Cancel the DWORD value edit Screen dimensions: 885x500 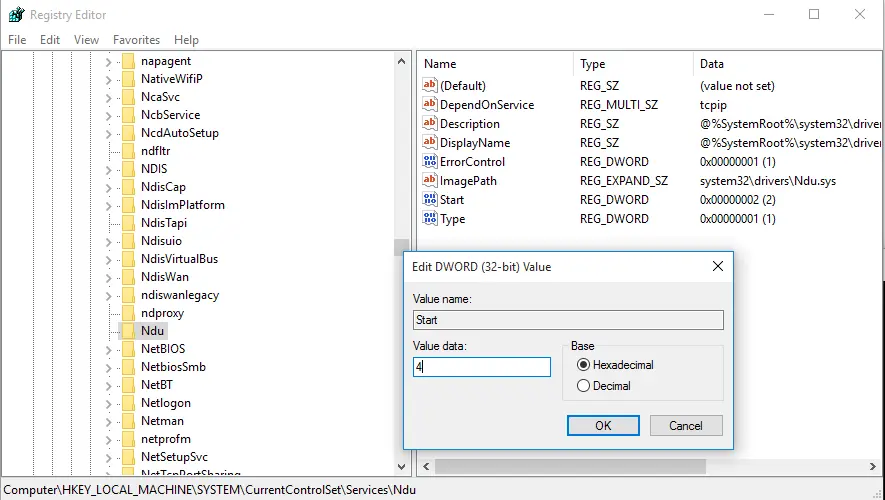click(x=686, y=426)
